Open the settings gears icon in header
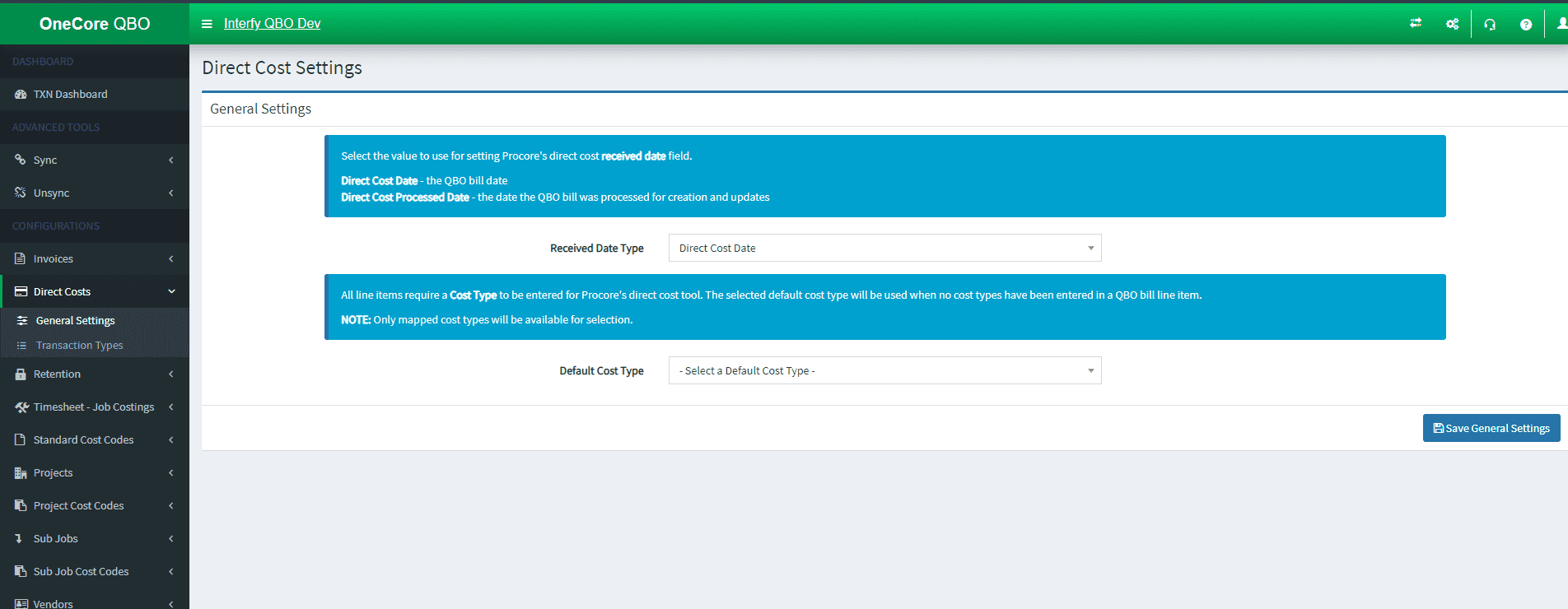Image resolution: width=1568 pixels, height=609 pixels. coord(1452,24)
